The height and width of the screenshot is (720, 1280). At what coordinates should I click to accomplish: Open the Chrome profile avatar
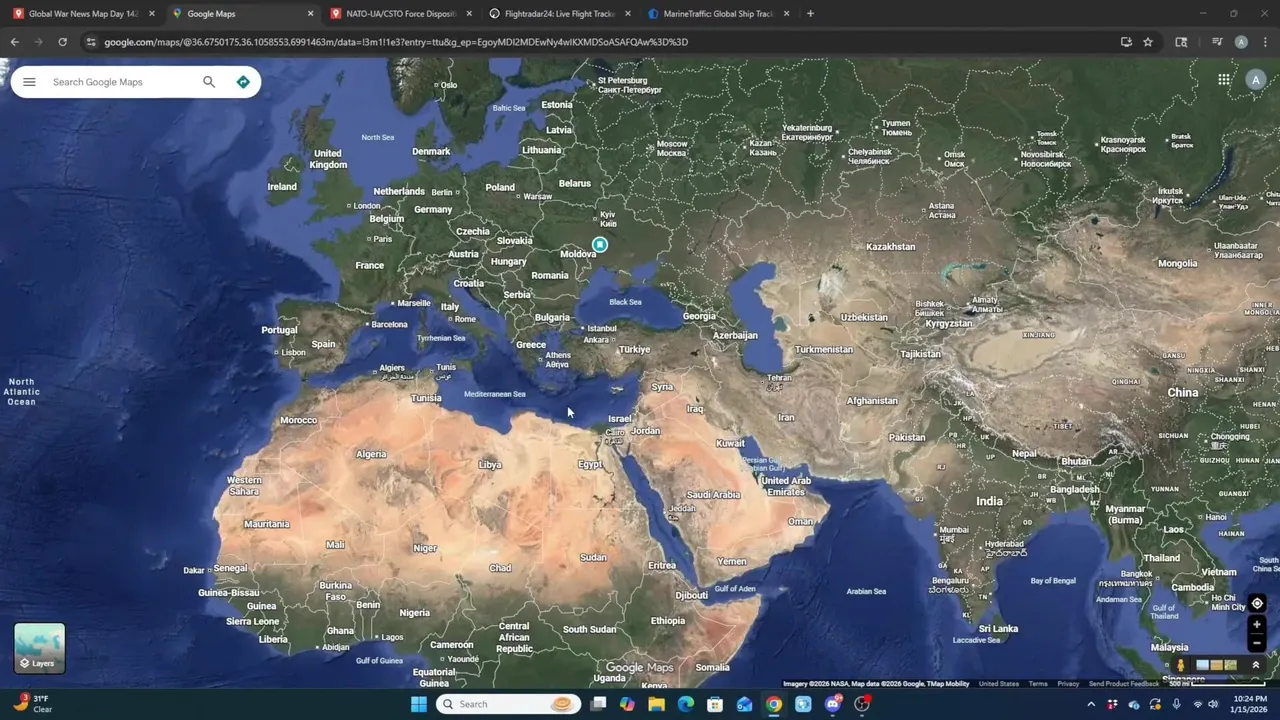(x=1241, y=42)
